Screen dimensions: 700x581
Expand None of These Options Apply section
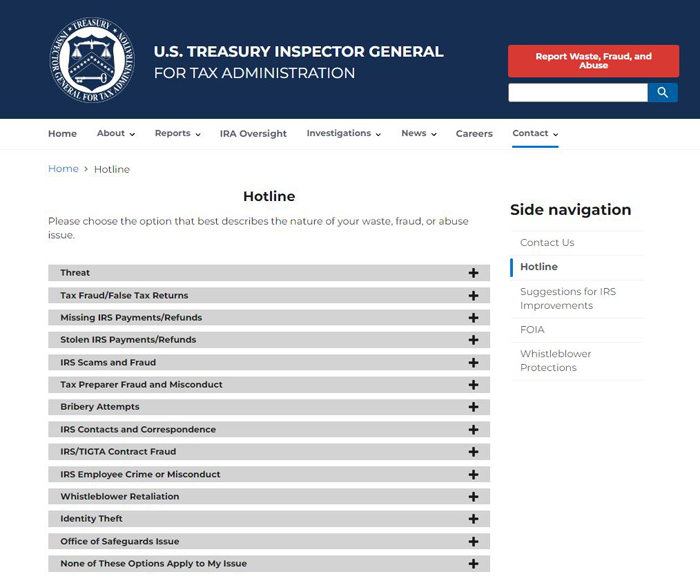pyautogui.click(x=269, y=564)
